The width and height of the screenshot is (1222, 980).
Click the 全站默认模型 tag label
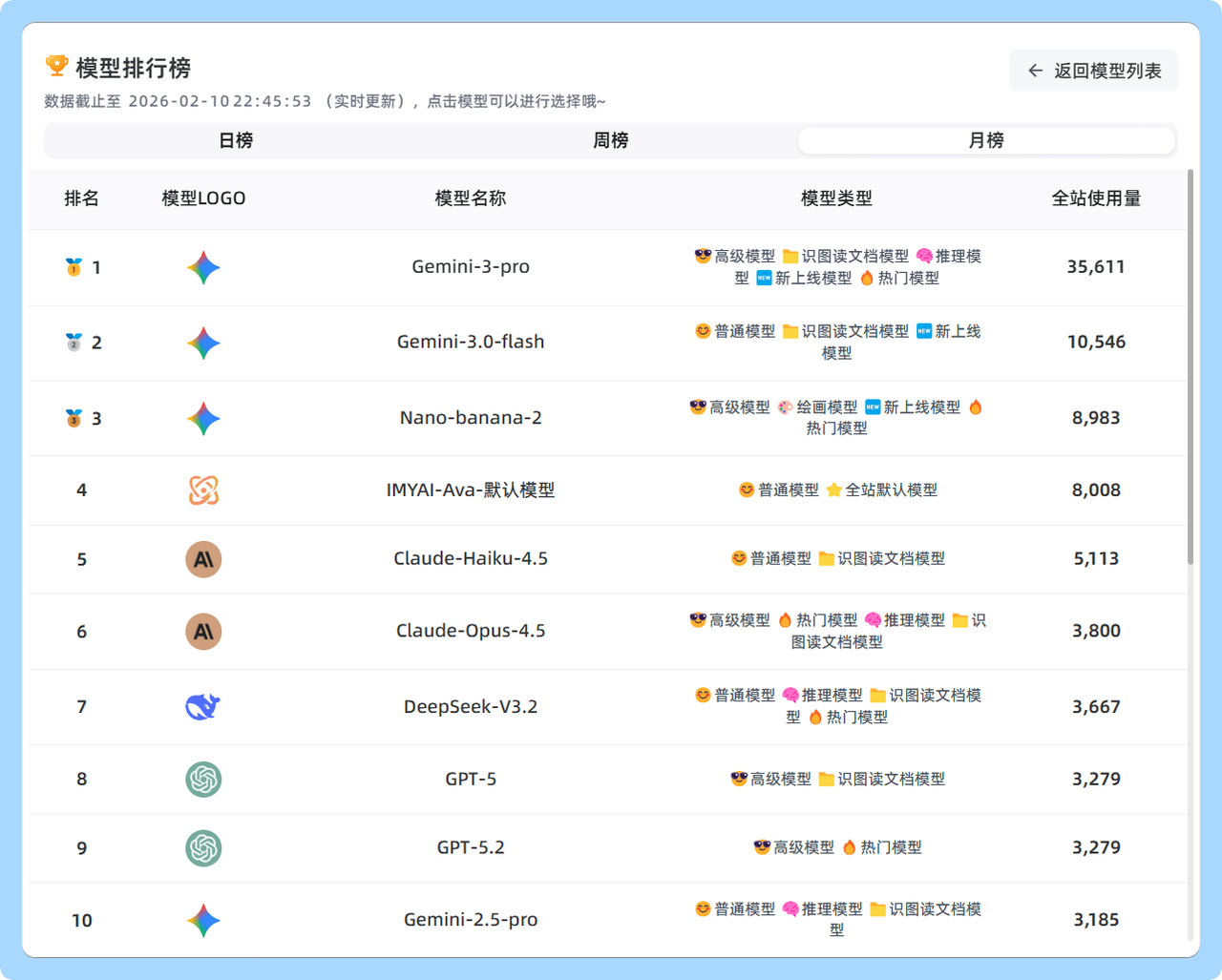click(x=891, y=490)
